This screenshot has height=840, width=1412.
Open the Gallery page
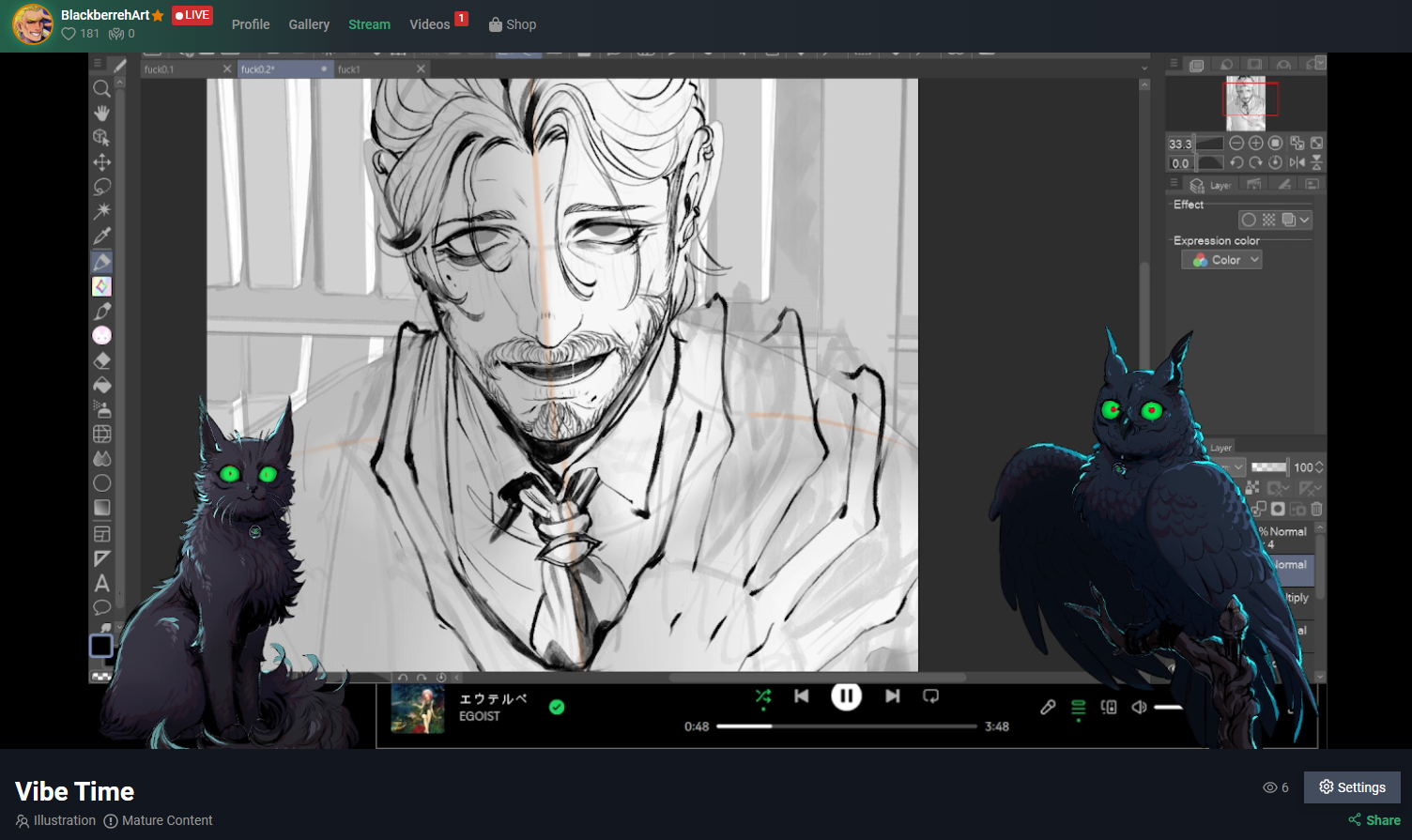point(309,24)
